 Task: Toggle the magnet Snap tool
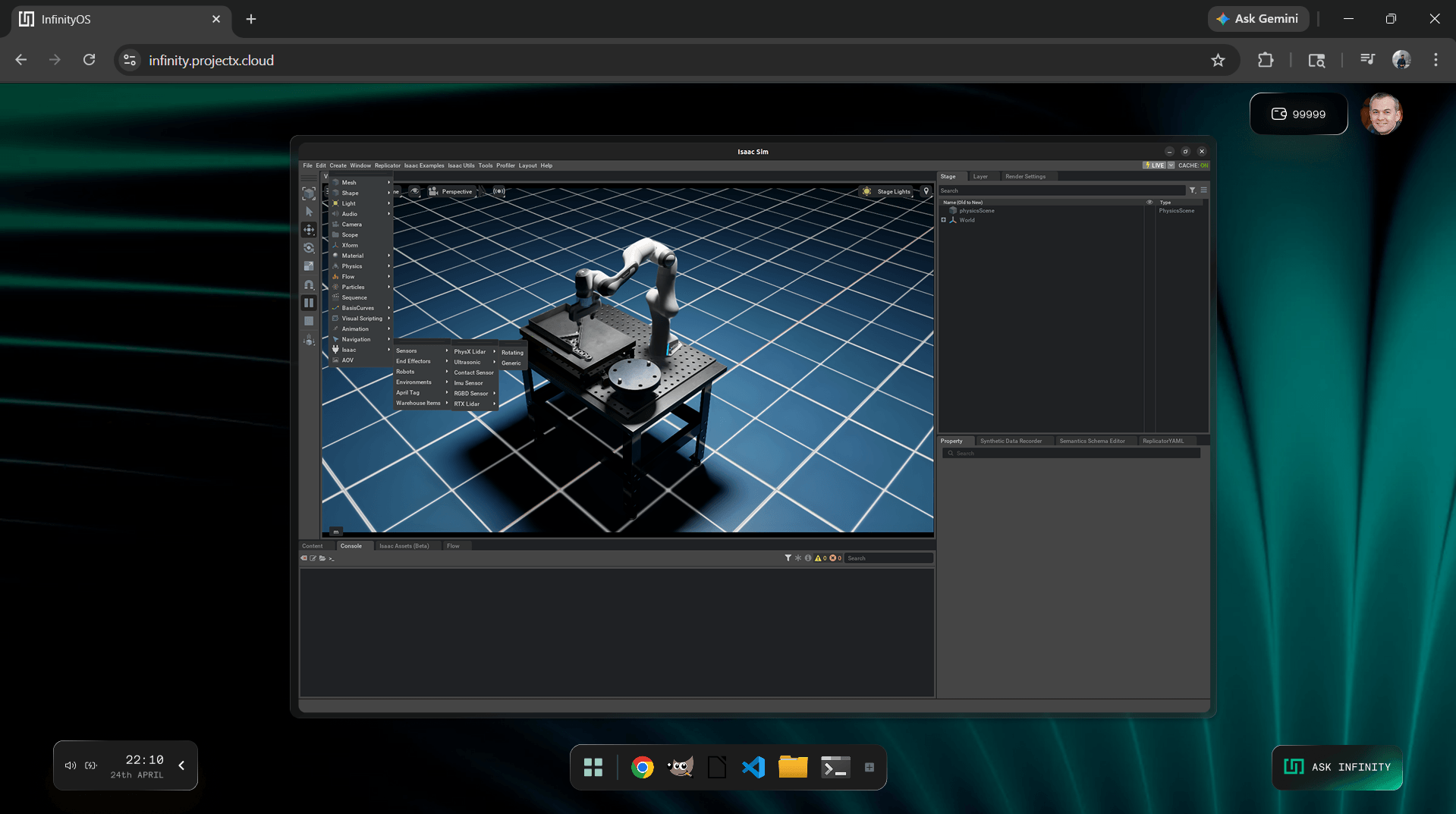309,284
